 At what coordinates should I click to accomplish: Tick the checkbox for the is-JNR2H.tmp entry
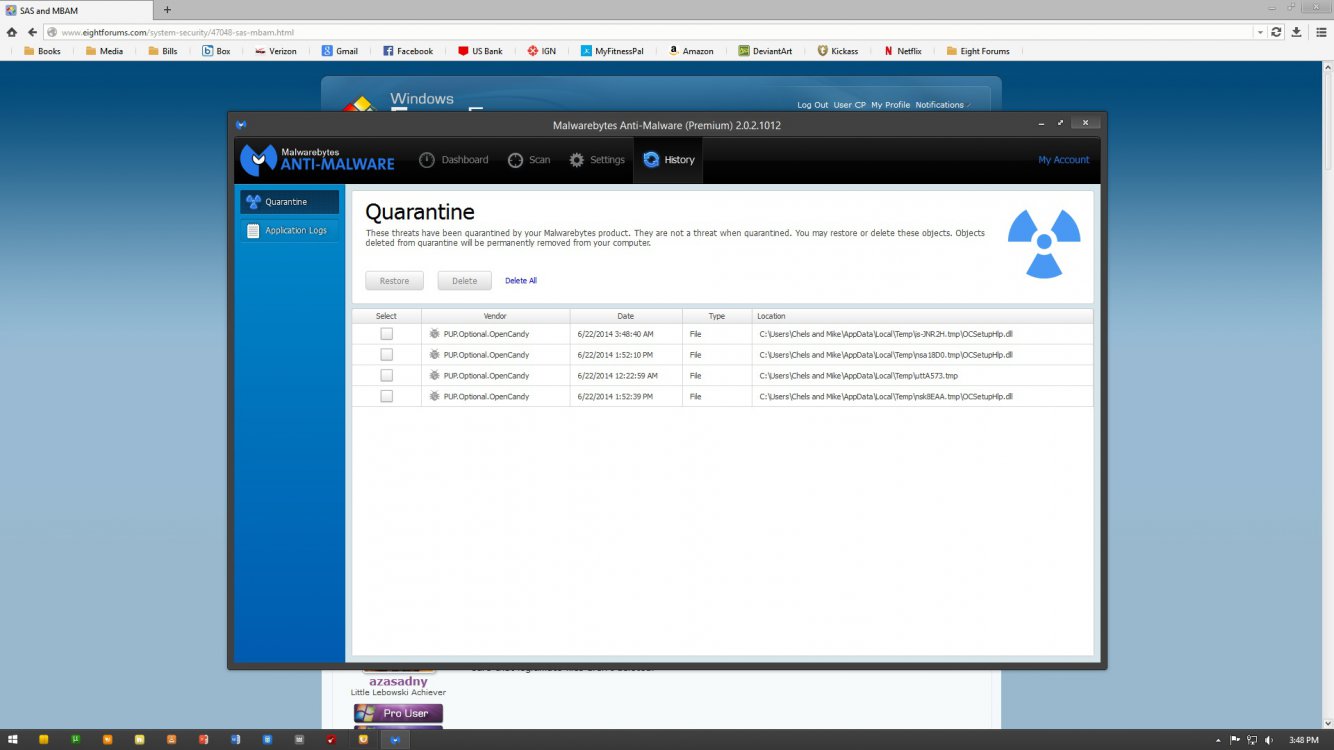[386, 334]
